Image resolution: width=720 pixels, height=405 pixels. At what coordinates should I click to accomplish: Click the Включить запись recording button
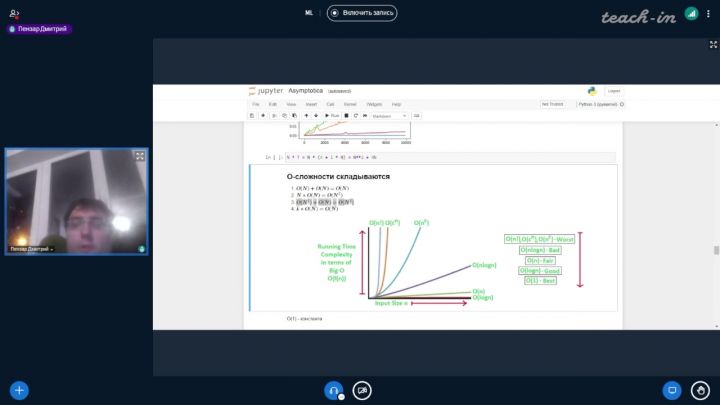coord(362,13)
